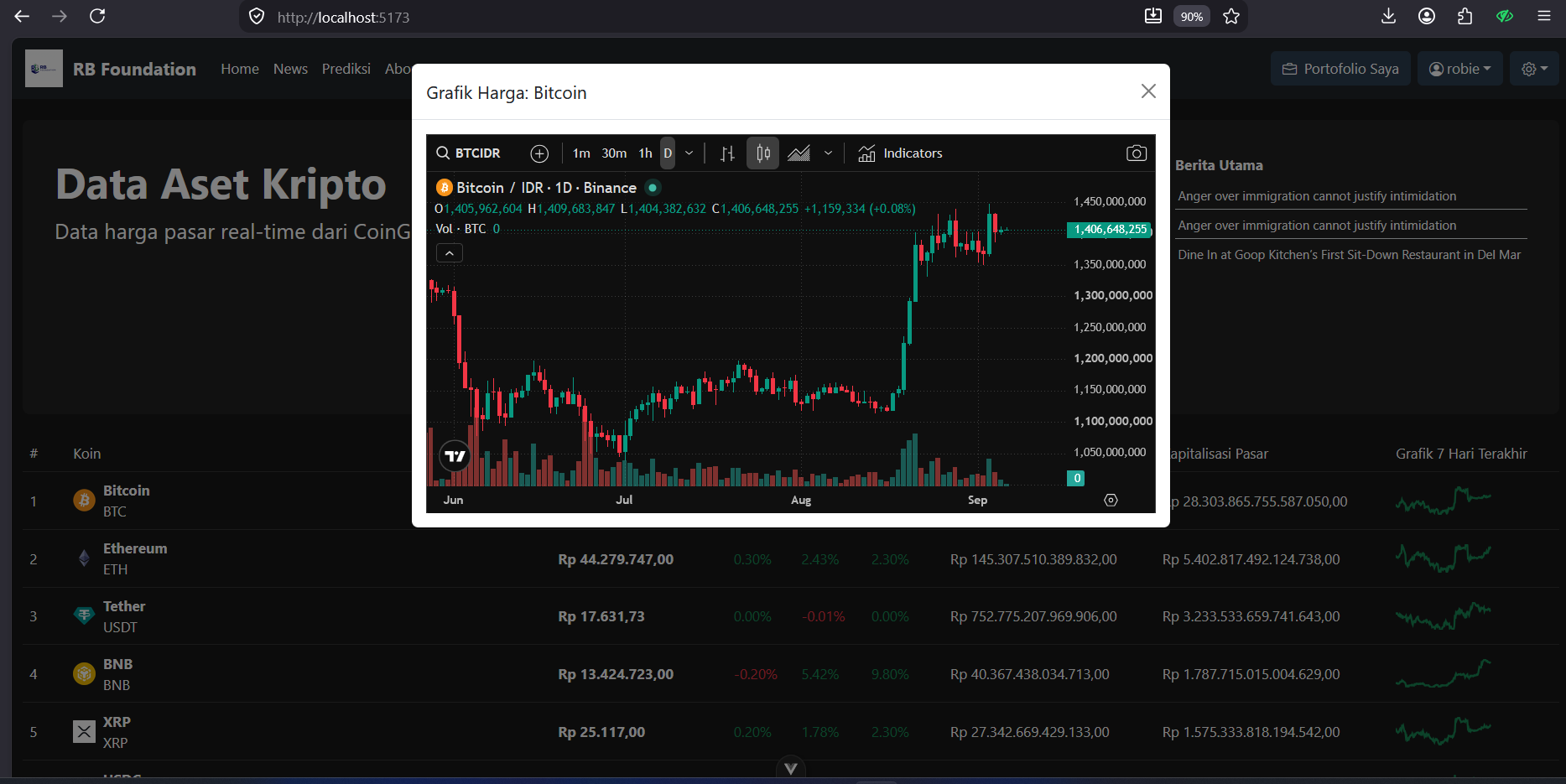Screen dimensions: 1566x784
Task: Click the TradingView logo on chart
Action: pyautogui.click(x=455, y=457)
